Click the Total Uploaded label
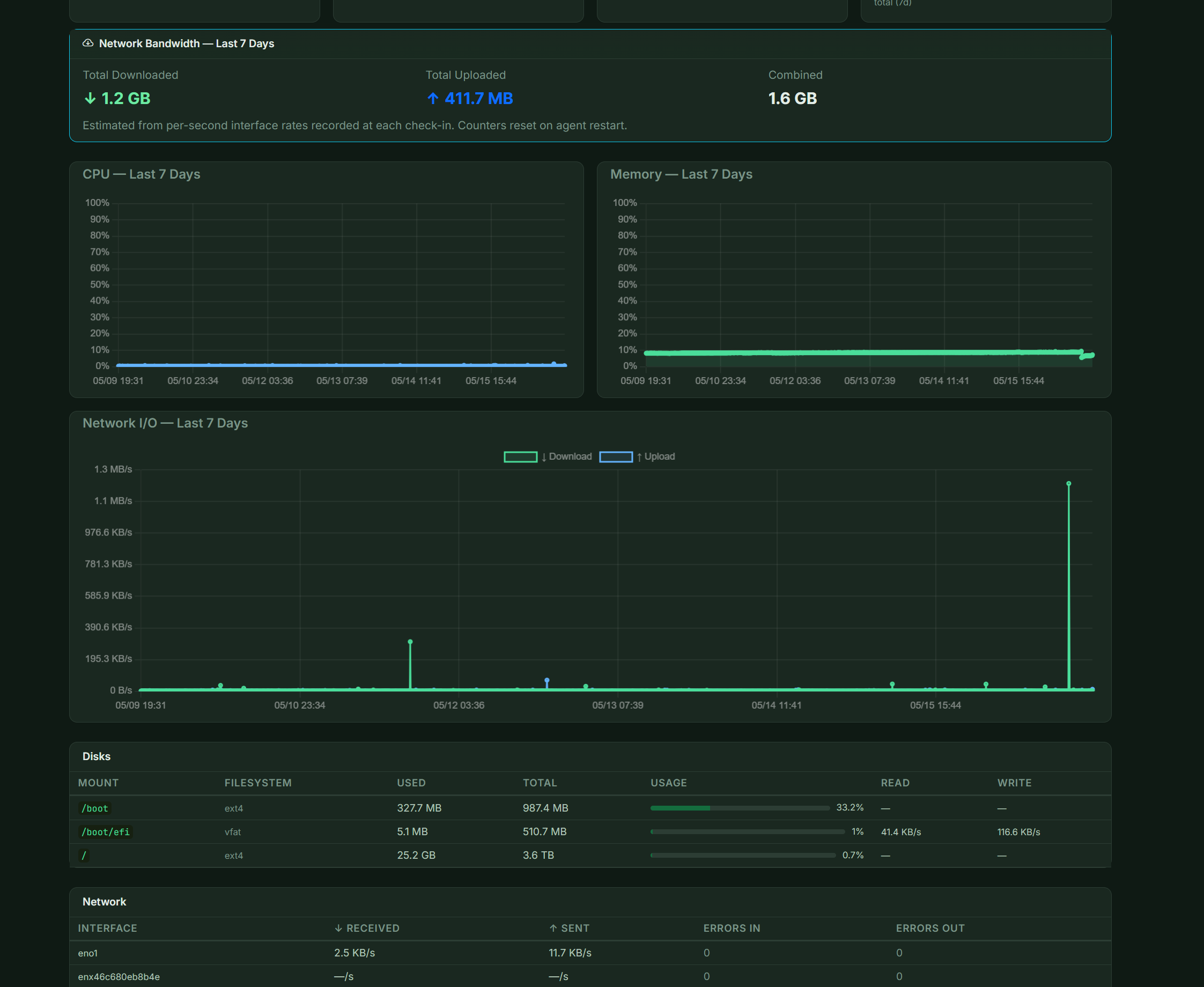 click(x=466, y=75)
